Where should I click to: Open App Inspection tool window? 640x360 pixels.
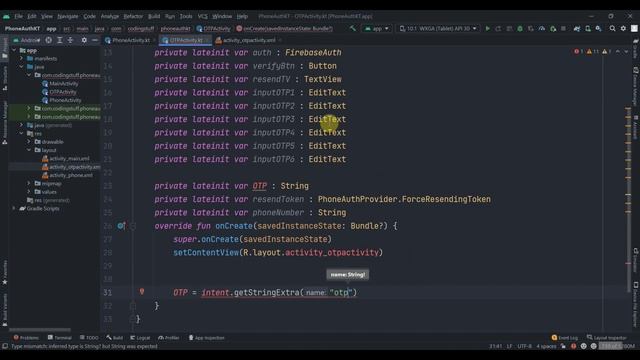(x=206, y=338)
